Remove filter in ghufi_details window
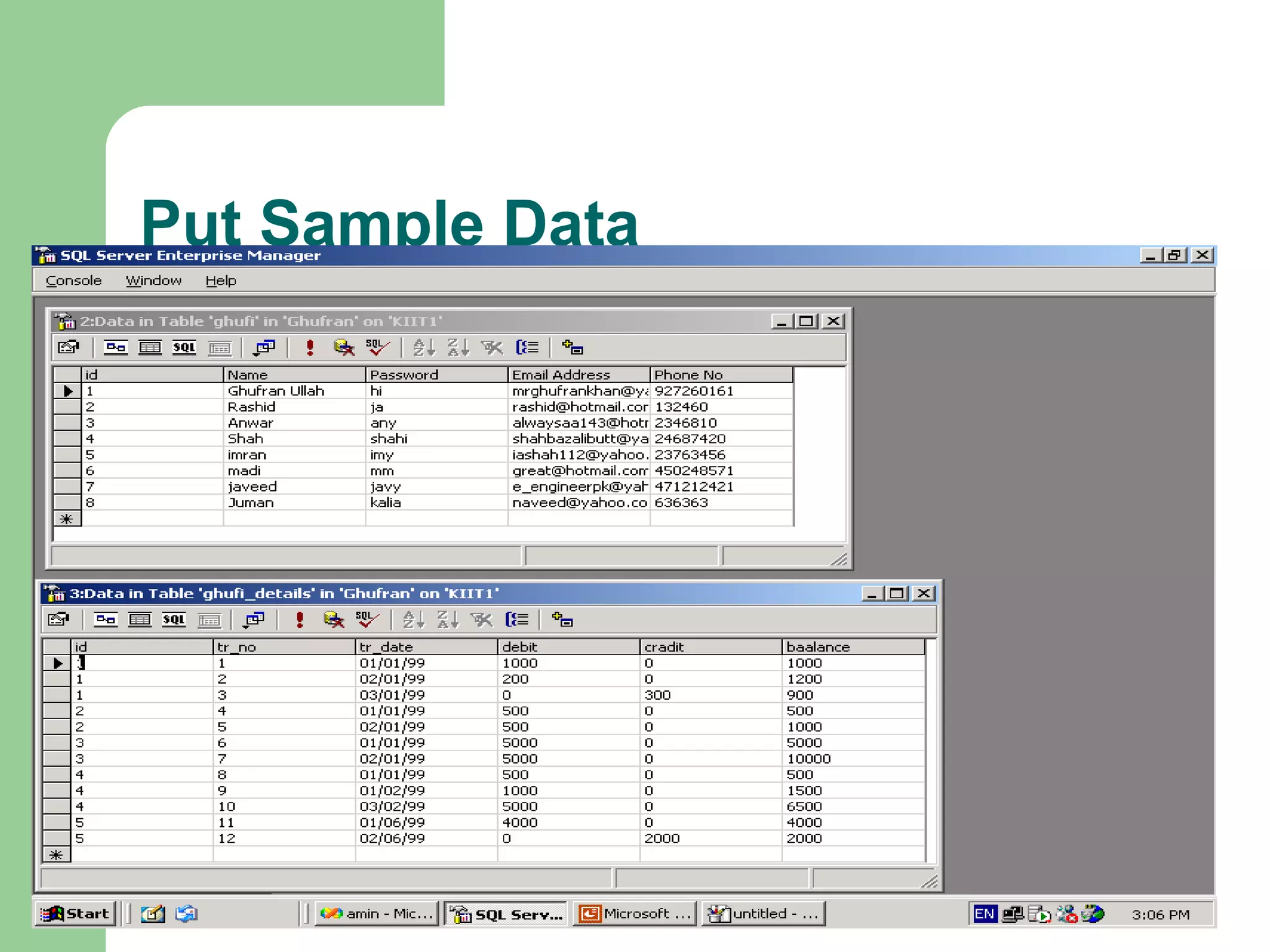The height and width of the screenshot is (952, 1270). [482, 619]
